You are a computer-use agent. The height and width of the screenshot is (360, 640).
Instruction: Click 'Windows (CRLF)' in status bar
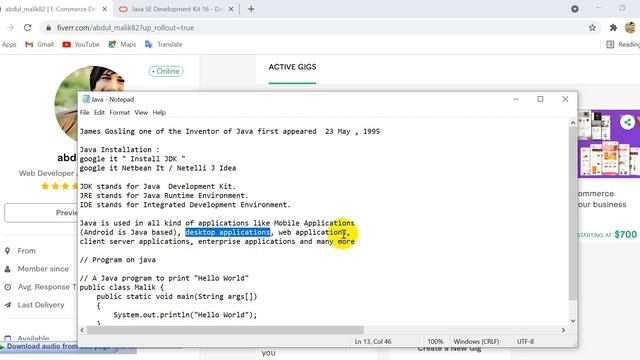coord(476,342)
